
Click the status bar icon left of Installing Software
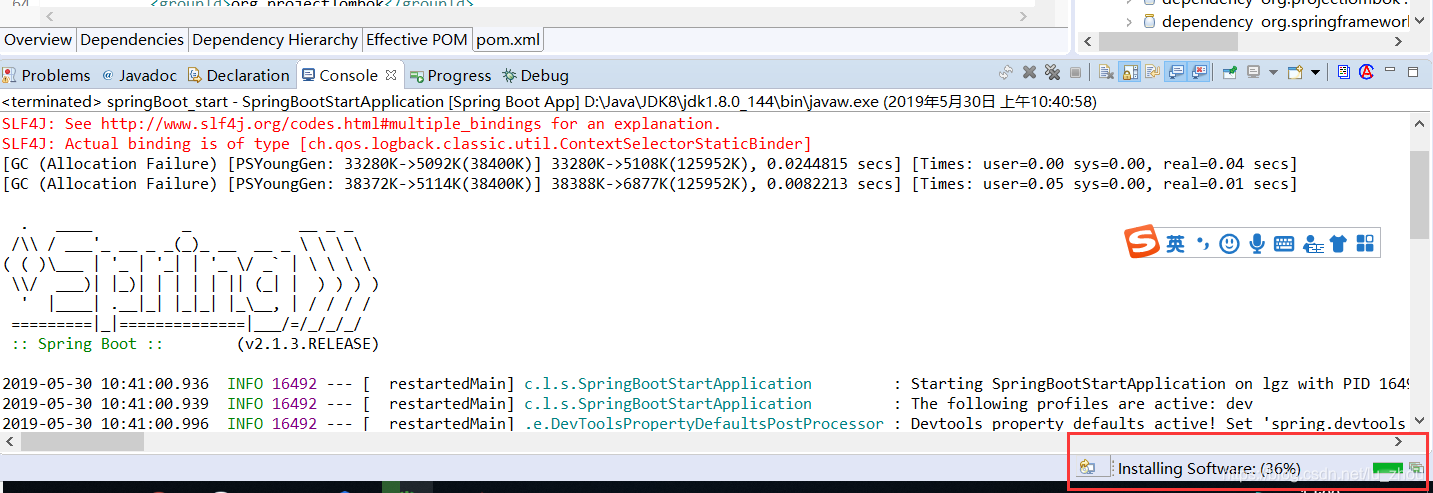1088,468
